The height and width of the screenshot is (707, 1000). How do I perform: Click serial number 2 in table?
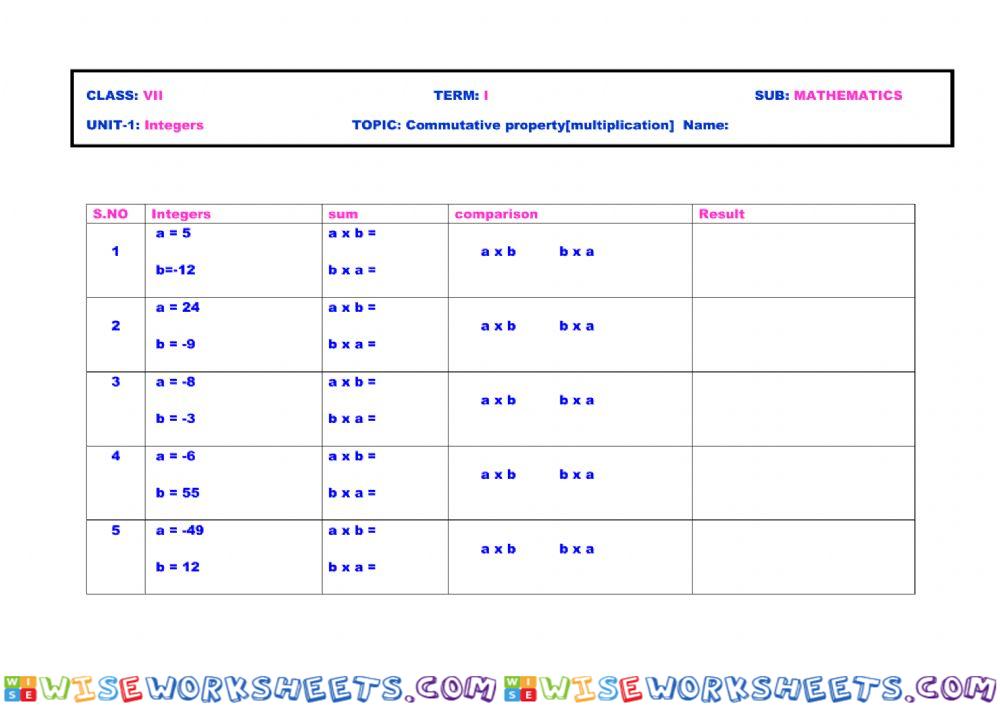pos(115,326)
